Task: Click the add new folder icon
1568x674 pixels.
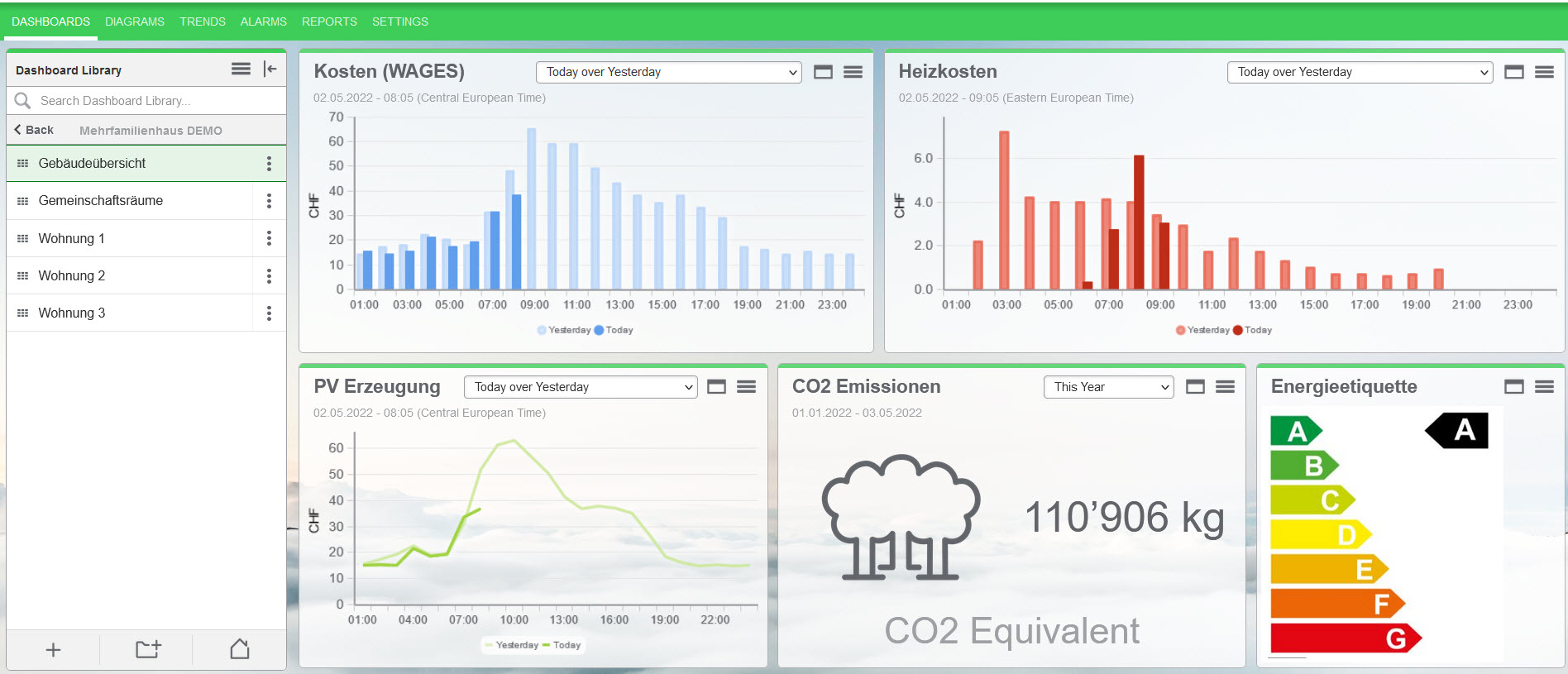Action: click(x=148, y=650)
